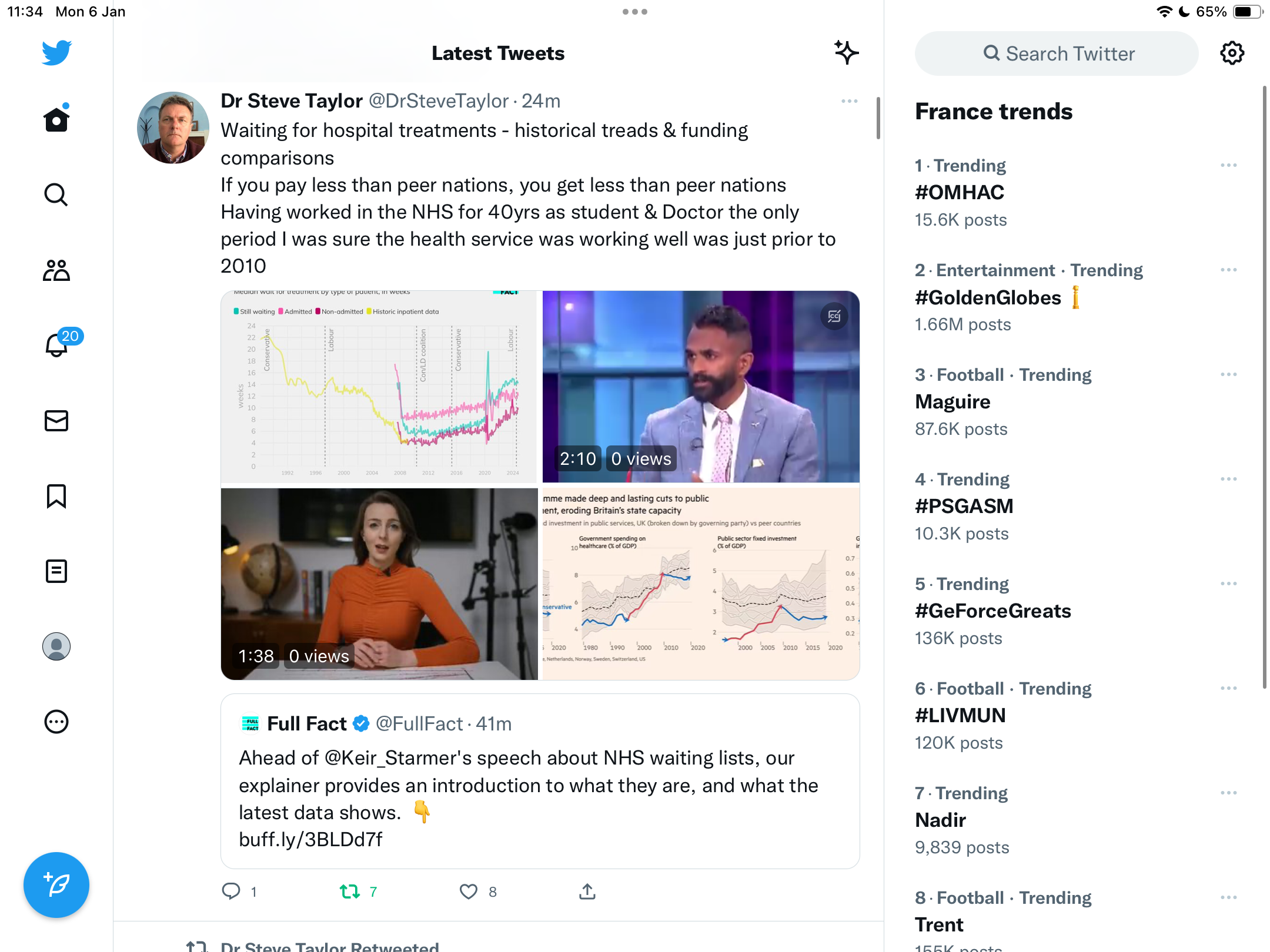The height and width of the screenshot is (952, 1270).
Task: Open more options on Dr Steve Taylor tweet
Action: (x=850, y=101)
